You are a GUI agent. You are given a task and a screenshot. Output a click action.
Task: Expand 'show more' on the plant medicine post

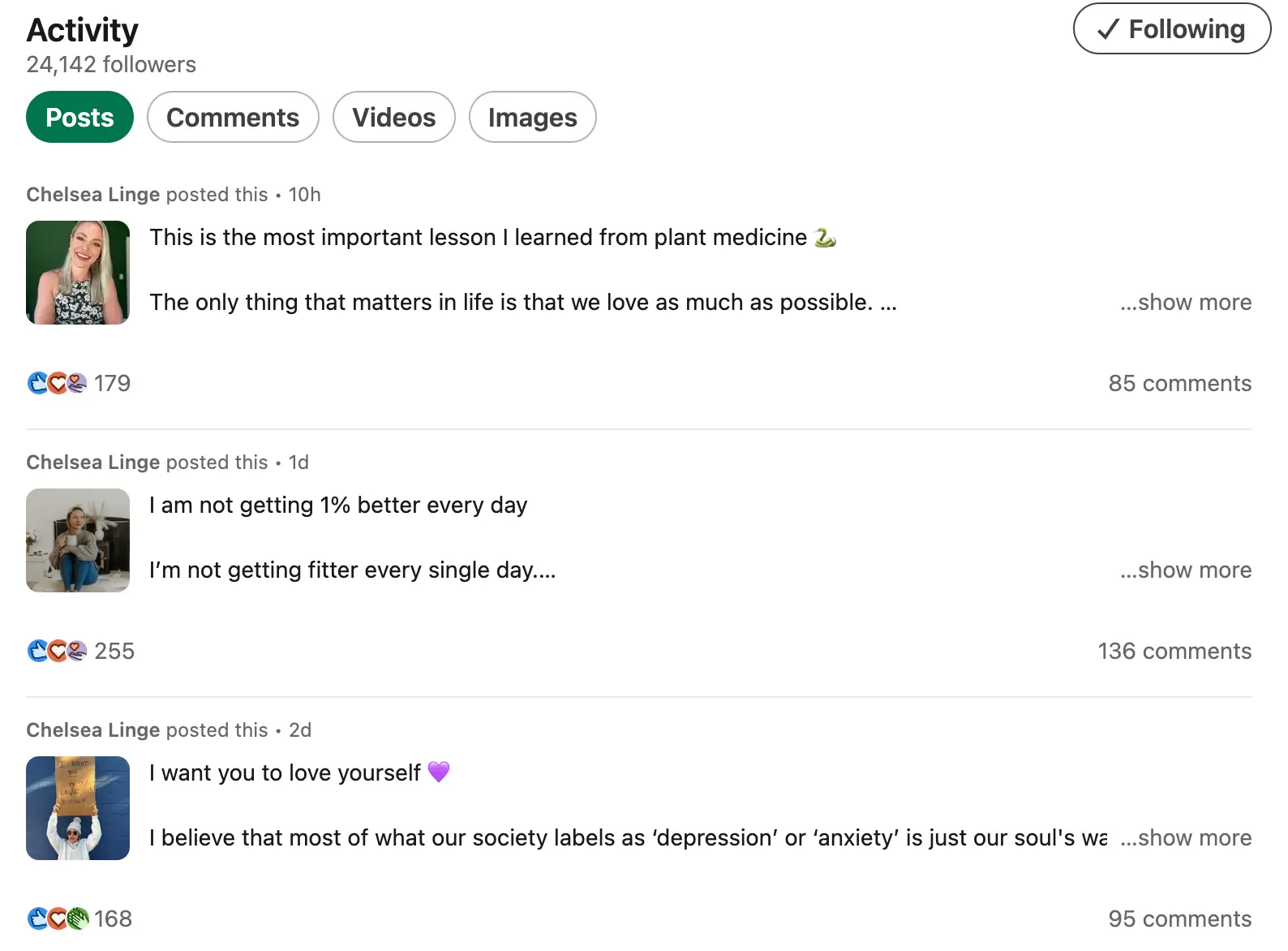pyautogui.click(x=1185, y=302)
